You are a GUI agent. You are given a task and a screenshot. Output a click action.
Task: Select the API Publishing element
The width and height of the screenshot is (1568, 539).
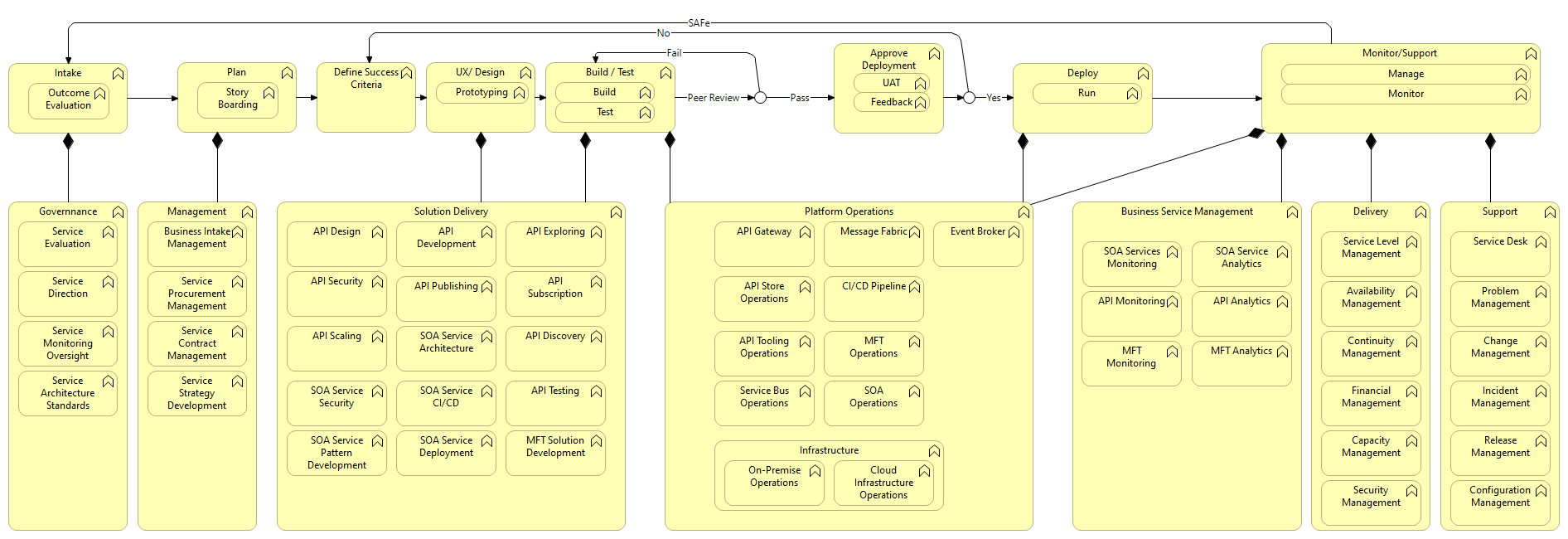446,299
